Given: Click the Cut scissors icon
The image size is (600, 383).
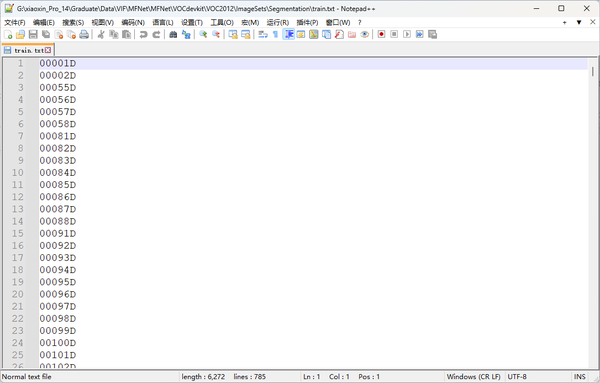Looking at the screenshot, I should 101,34.
